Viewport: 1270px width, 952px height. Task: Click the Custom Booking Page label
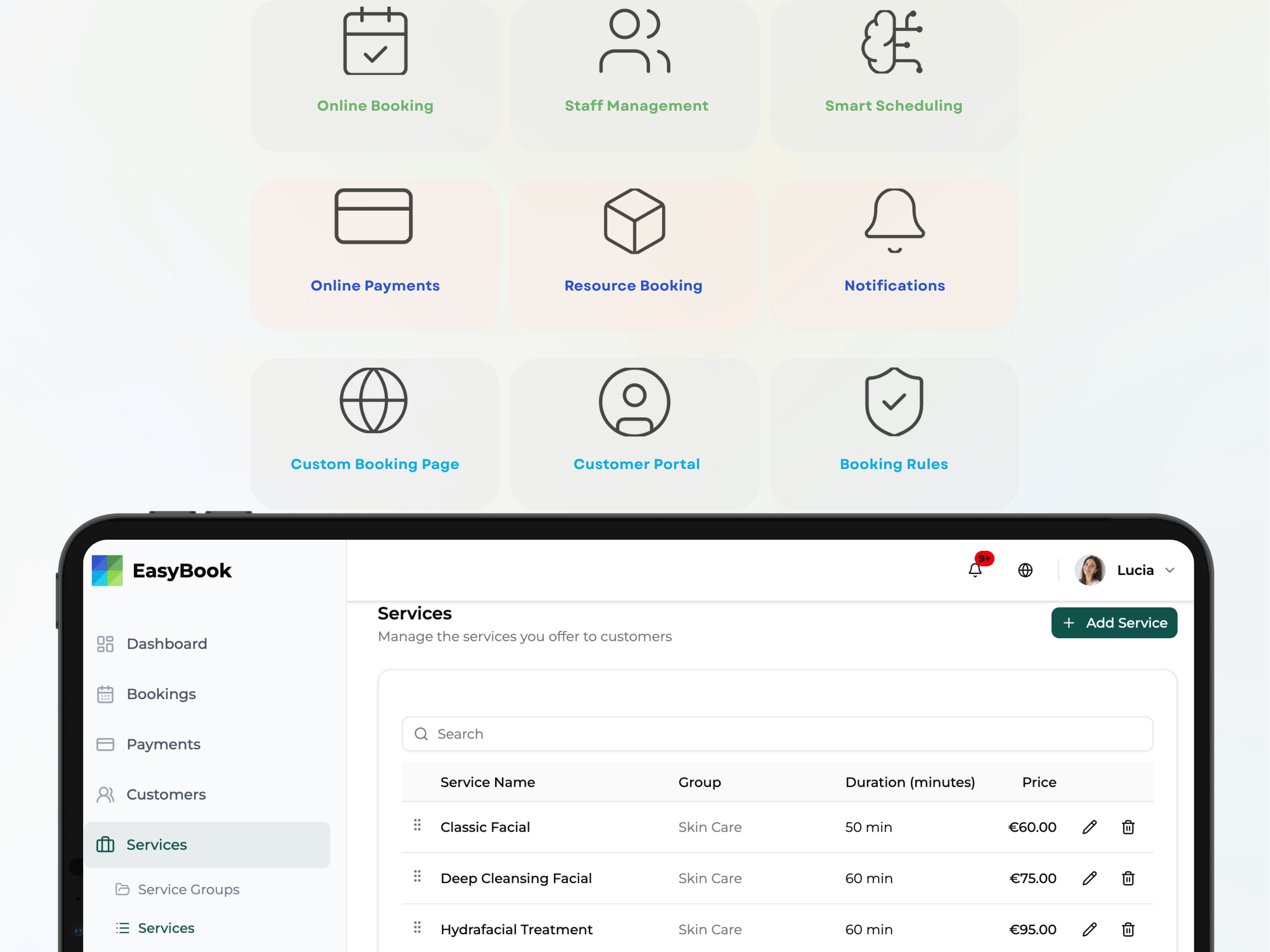click(375, 464)
